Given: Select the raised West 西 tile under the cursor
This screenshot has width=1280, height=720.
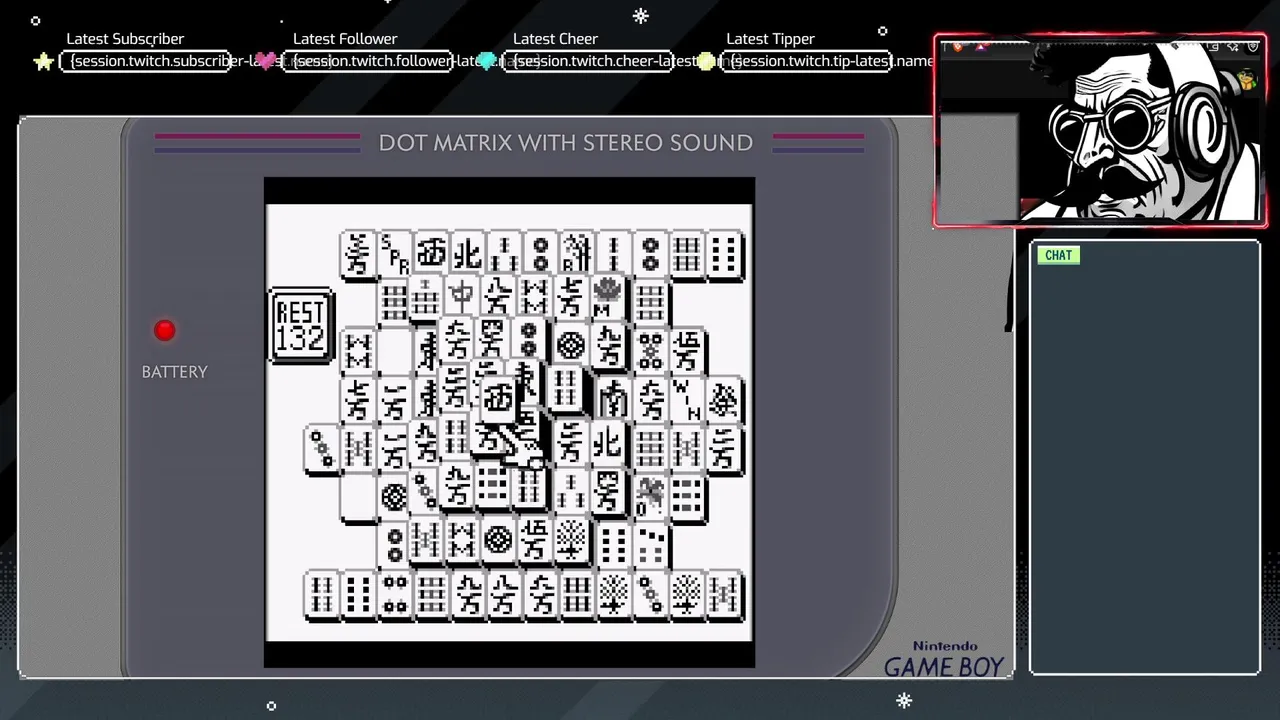Looking at the screenshot, I should 498,399.
